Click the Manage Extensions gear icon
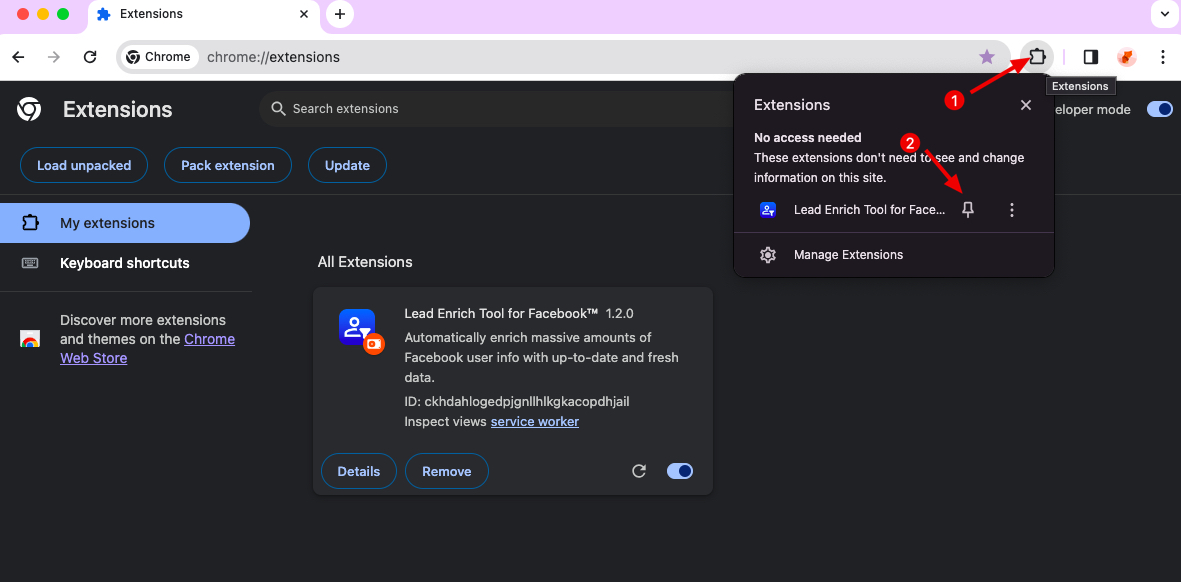 click(x=768, y=255)
